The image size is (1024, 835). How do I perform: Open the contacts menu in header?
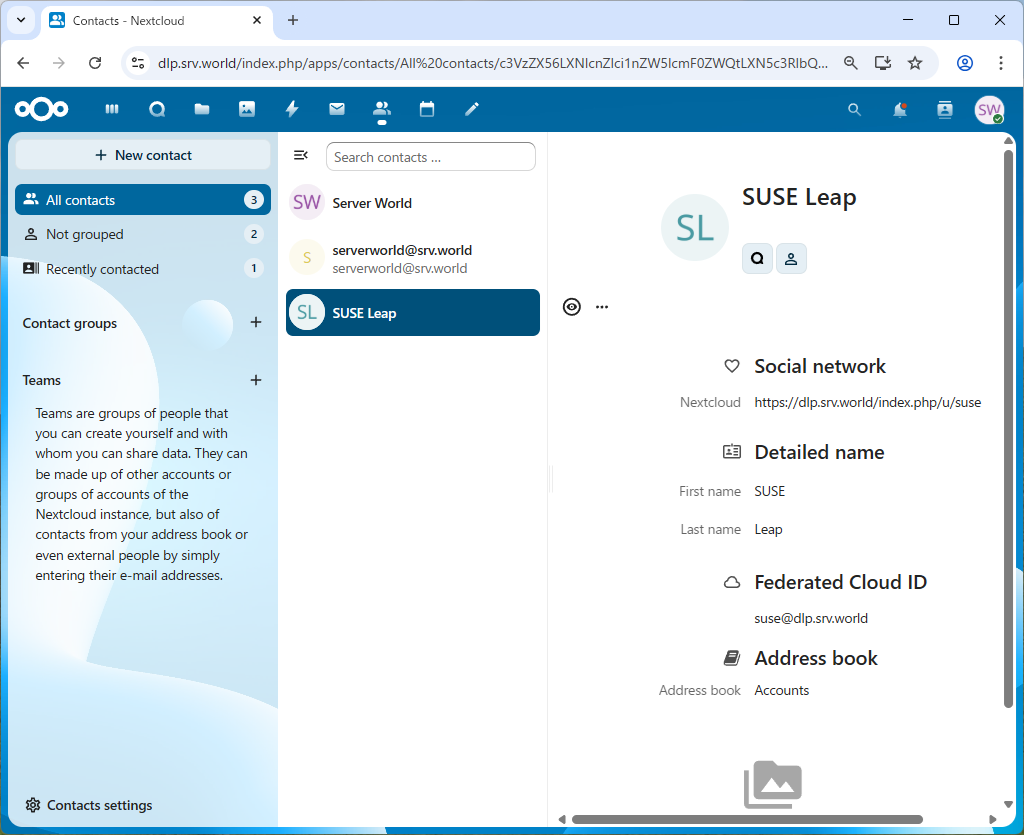click(x=945, y=110)
